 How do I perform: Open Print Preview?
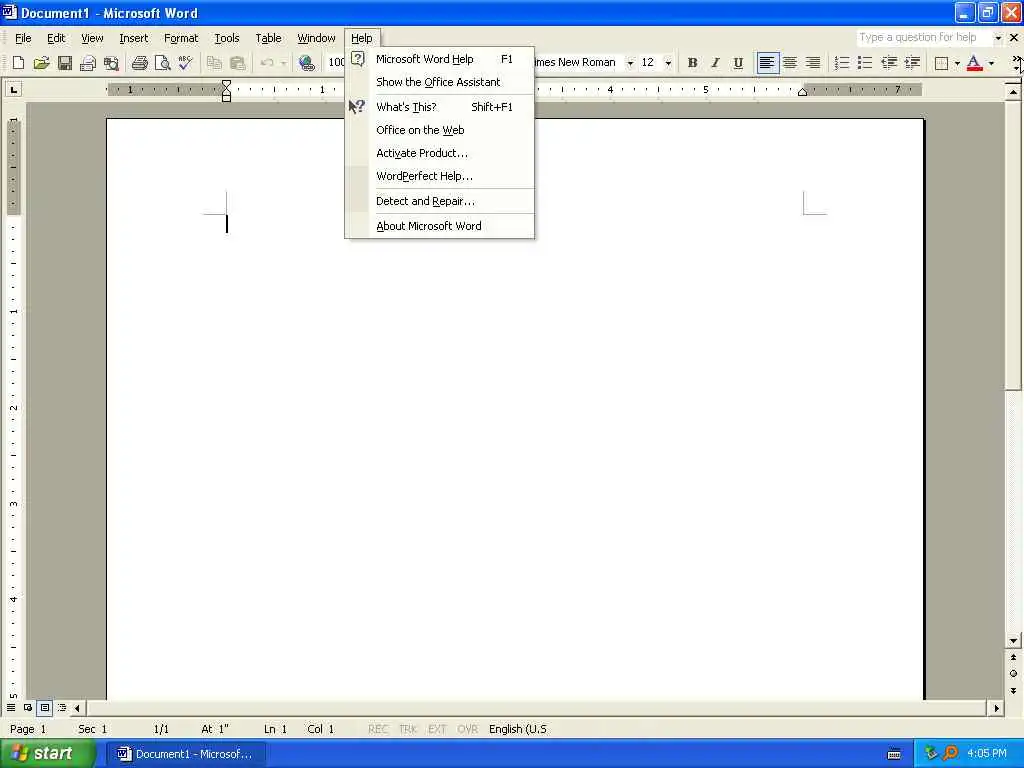click(162, 63)
